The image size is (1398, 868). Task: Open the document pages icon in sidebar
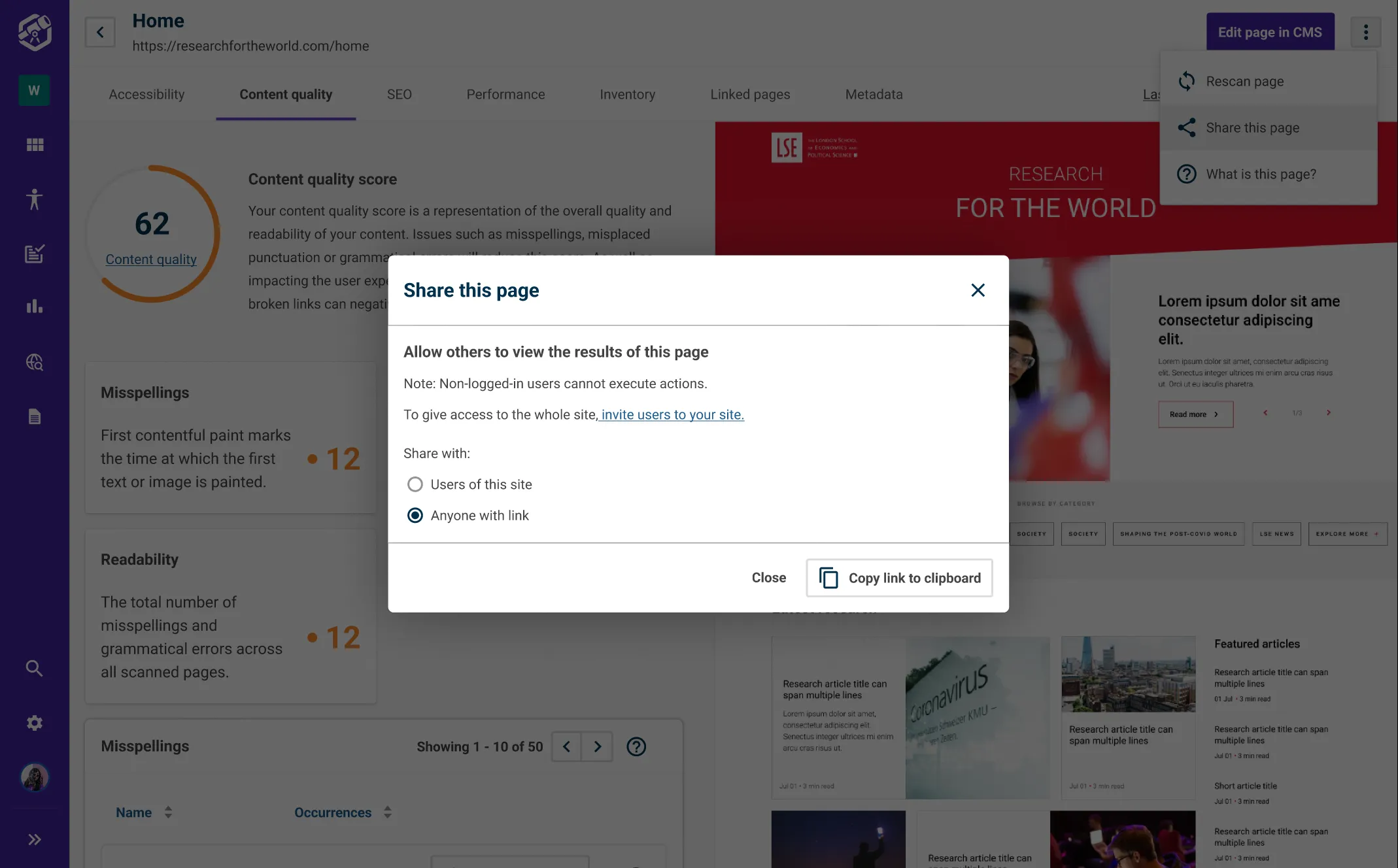pyautogui.click(x=34, y=416)
